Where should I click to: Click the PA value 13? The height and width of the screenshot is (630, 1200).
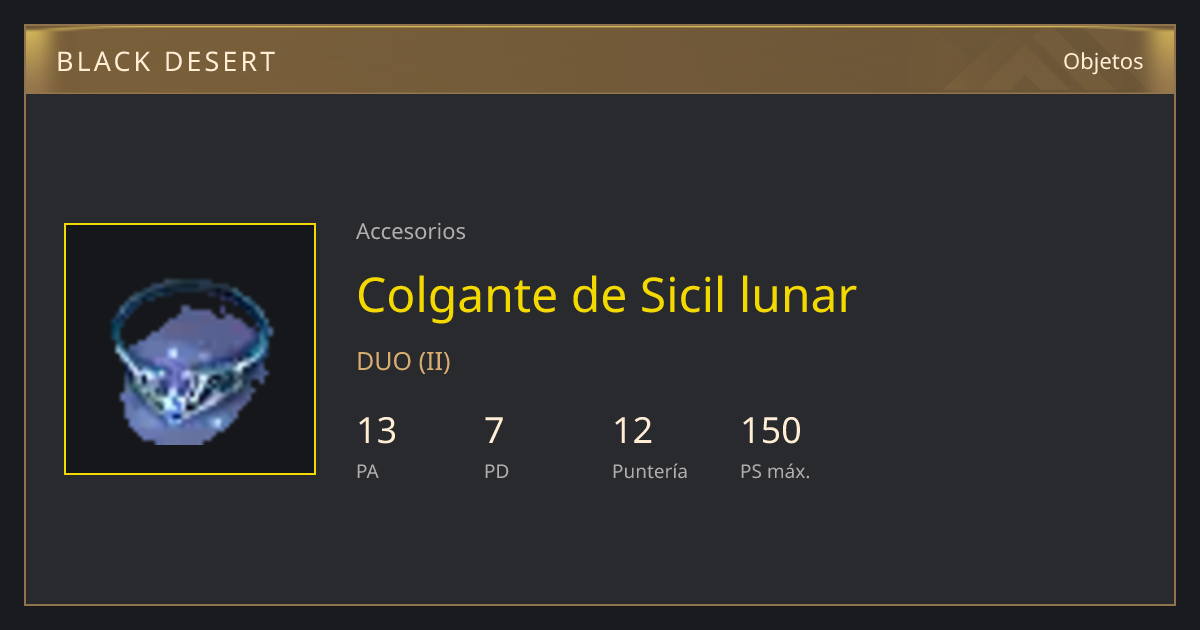pos(376,431)
